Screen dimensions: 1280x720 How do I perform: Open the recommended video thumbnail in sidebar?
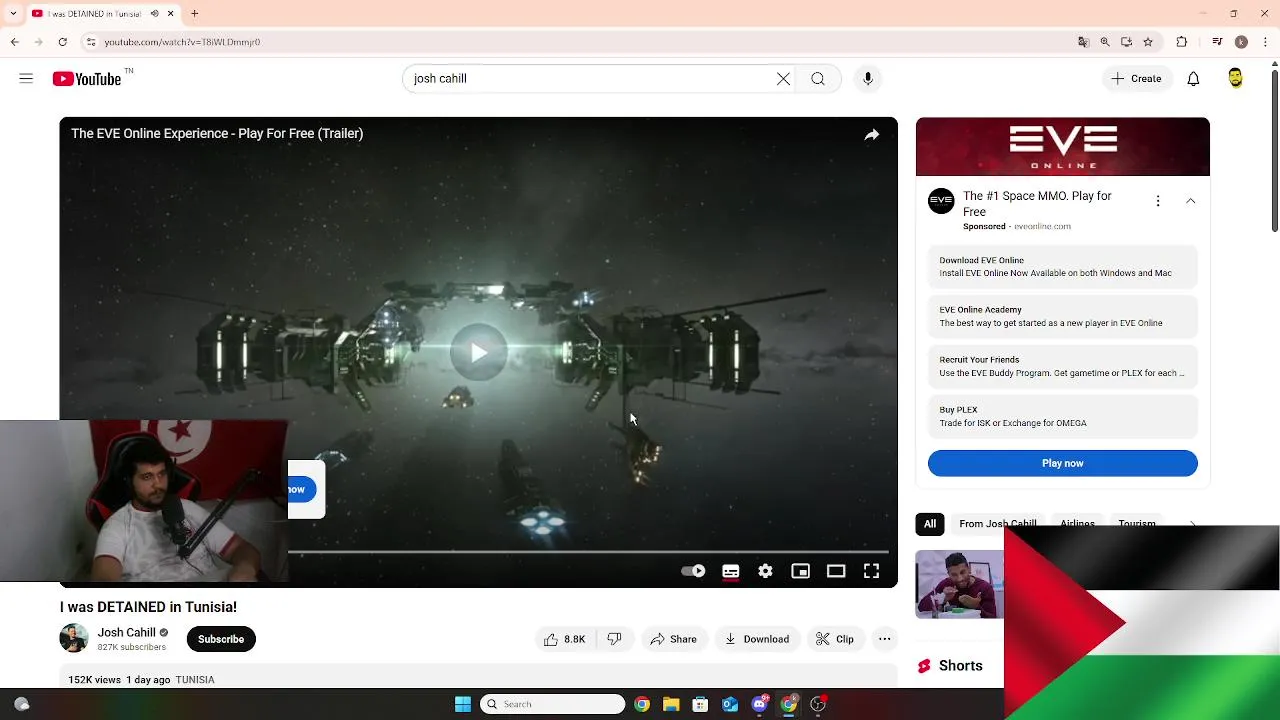click(959, 584)
